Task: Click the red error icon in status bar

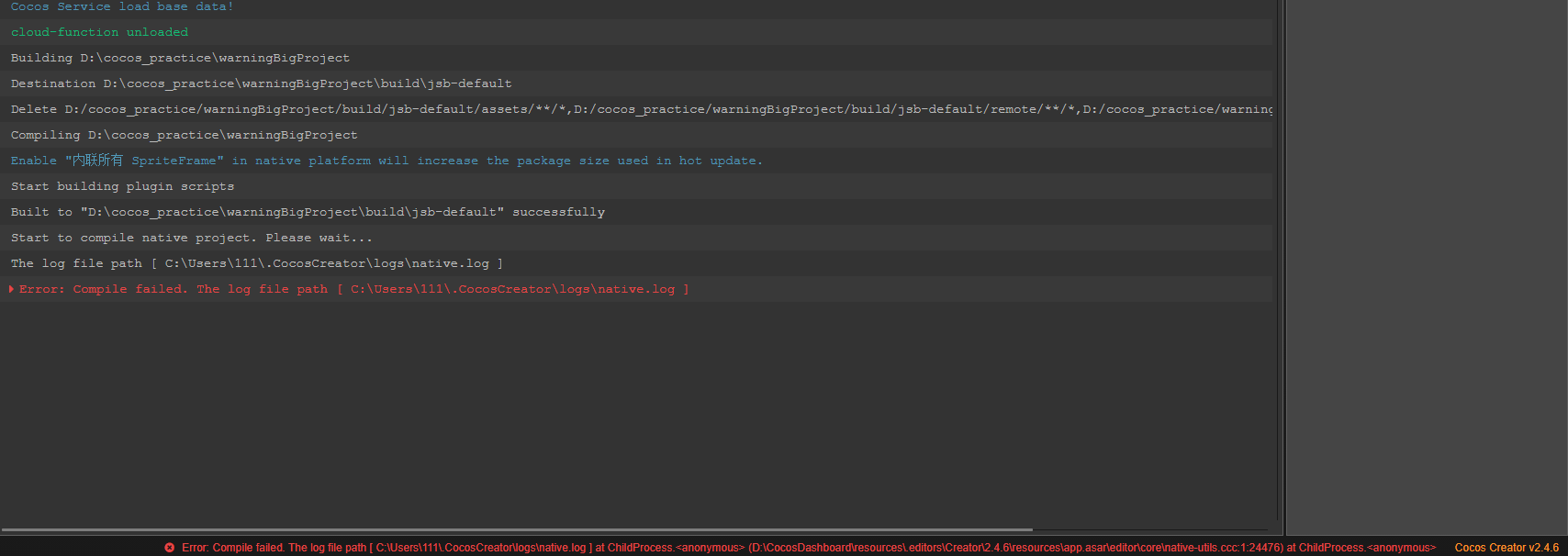Action: coord(169,548)
